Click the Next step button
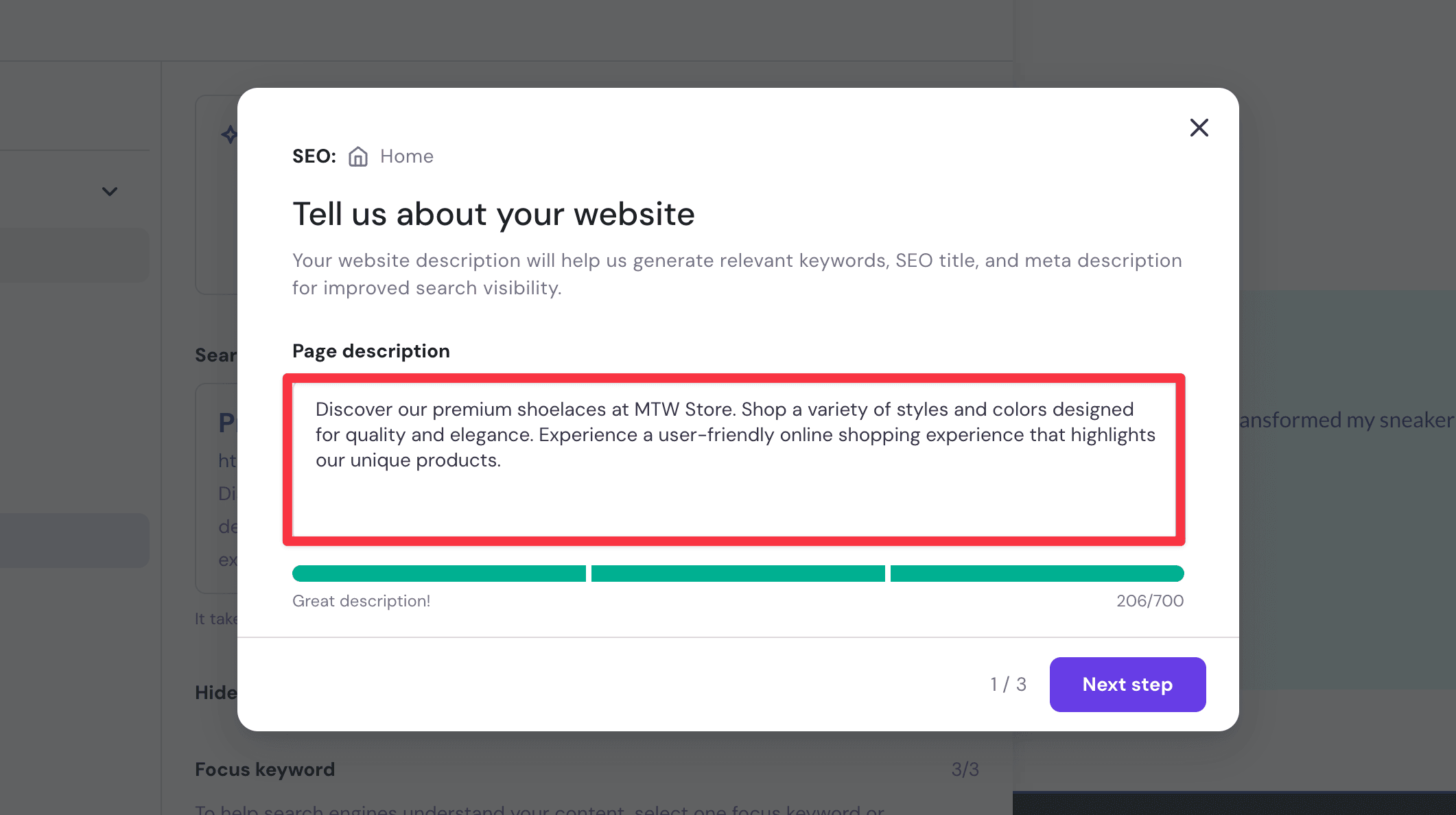1456x815 pixels. click(1127, 684)
